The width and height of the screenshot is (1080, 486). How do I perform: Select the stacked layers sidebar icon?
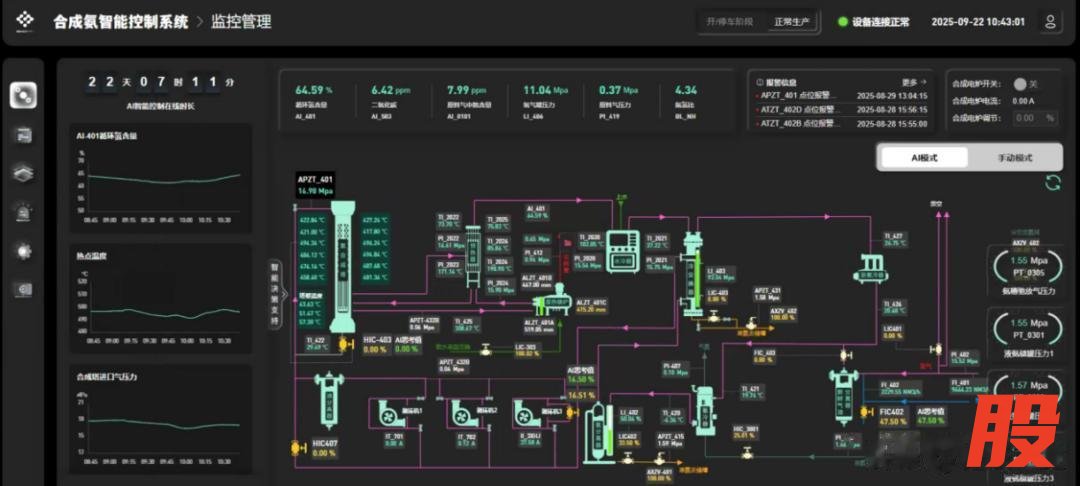tap(24, 172)
